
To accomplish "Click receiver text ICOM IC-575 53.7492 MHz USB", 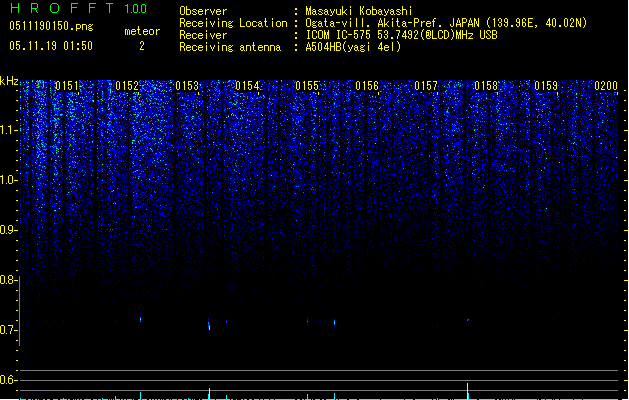I will 402,35.
